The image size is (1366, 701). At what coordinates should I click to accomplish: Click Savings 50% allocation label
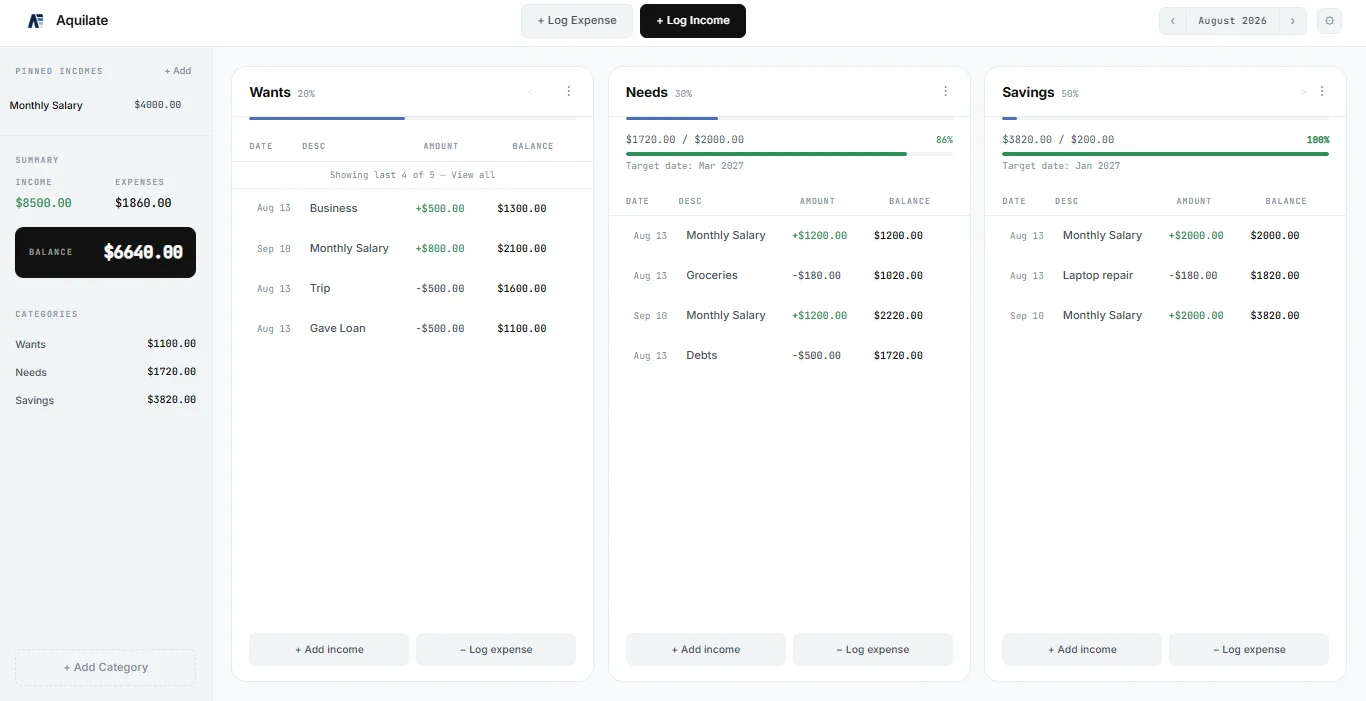click(1070, 94)
